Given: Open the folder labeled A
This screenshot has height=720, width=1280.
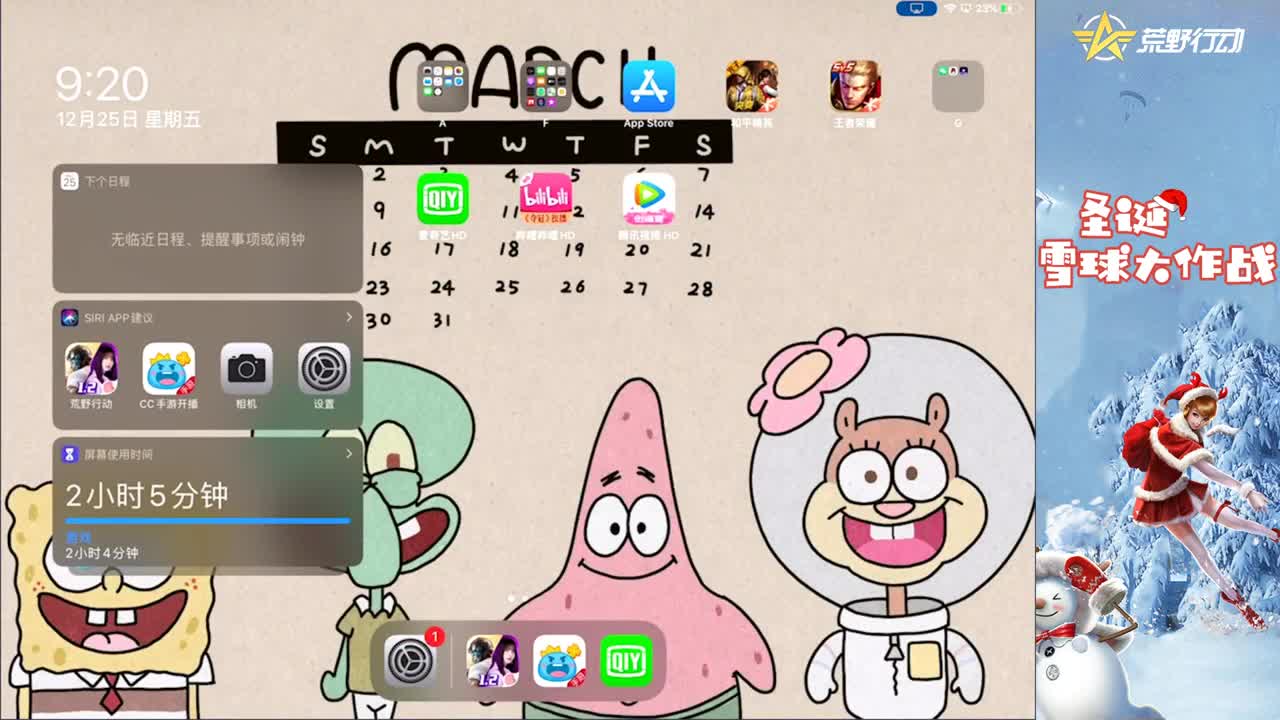Looking at the screenshot, I should pyautogui.click(x=442, y=86).
